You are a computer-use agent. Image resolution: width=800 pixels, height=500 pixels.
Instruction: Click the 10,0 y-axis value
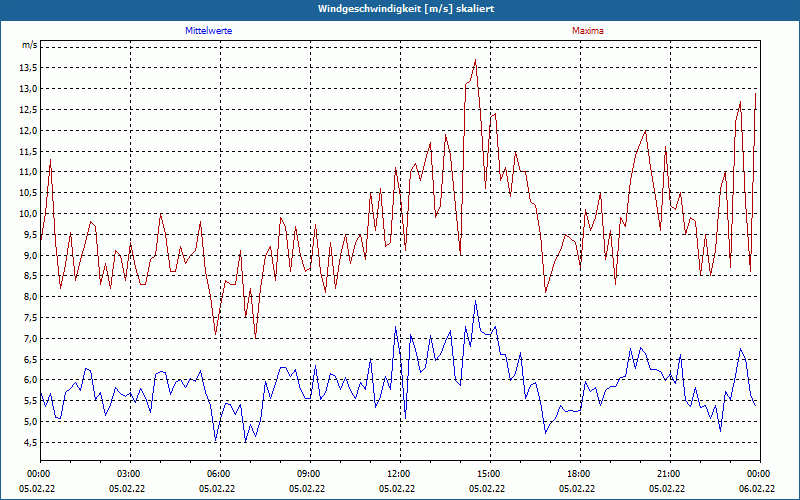click(29, 214)
